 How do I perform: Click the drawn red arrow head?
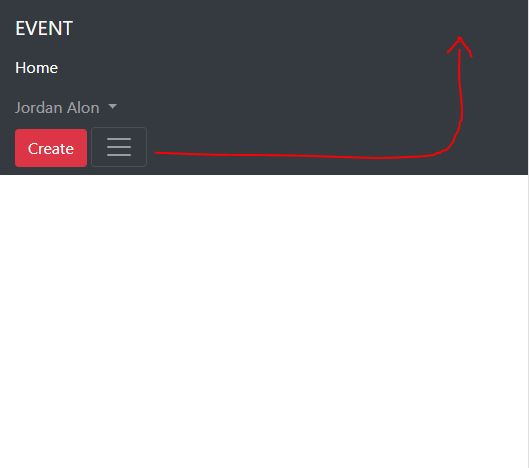(460, 46)
